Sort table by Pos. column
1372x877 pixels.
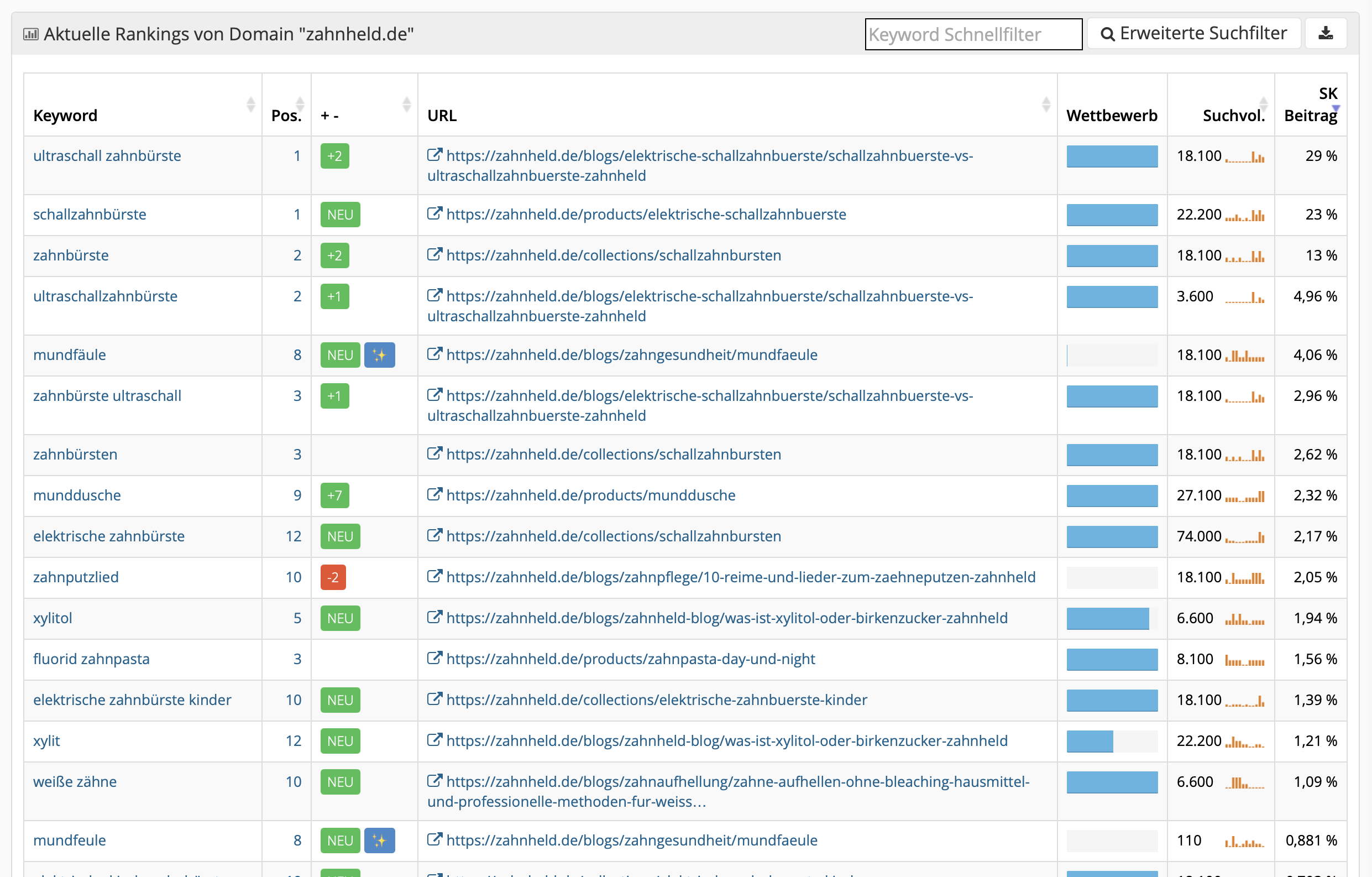click(300, 105)
